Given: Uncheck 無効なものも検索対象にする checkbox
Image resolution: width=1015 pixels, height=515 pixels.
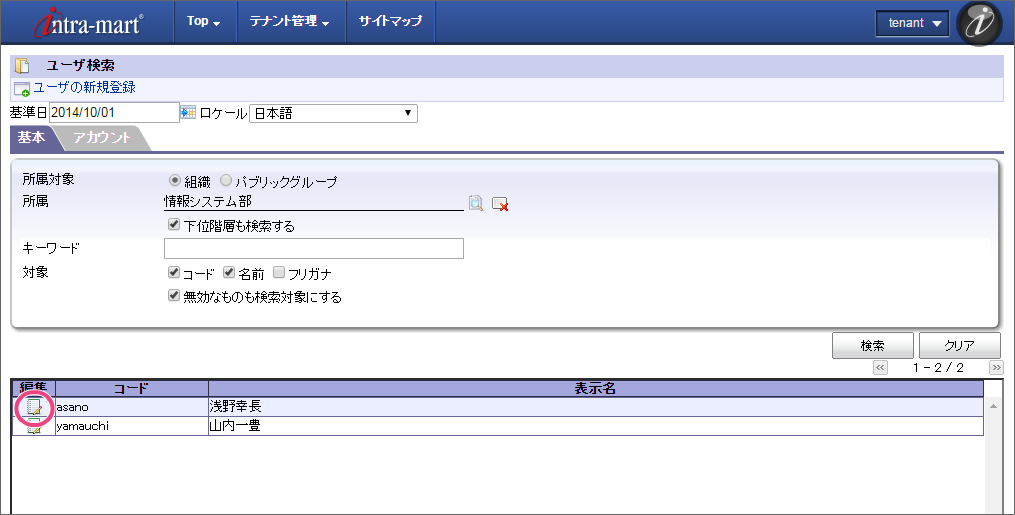Looking at the screenshot, I should [x=174, y=296].
